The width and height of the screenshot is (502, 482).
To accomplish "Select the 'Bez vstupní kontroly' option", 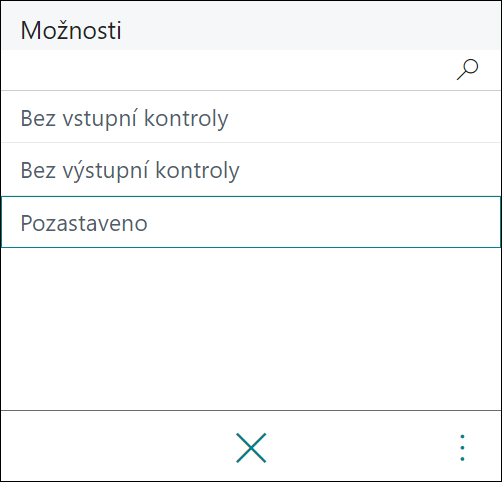I will click(251, 117).
